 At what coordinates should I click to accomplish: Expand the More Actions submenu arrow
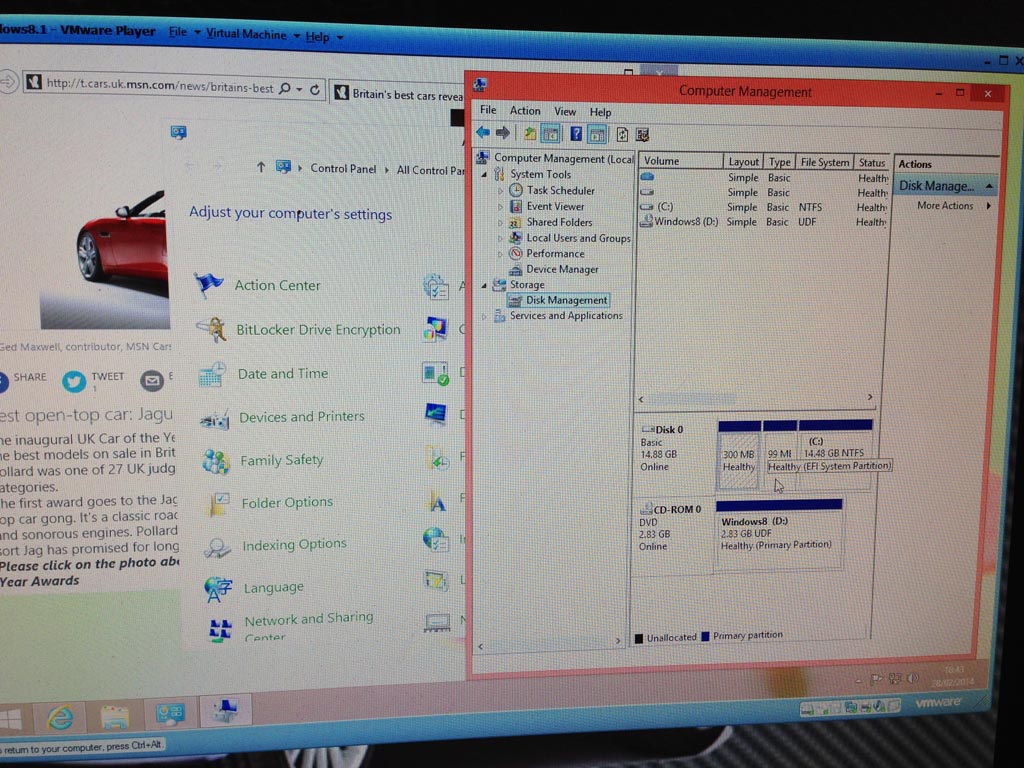pos(989,206)
